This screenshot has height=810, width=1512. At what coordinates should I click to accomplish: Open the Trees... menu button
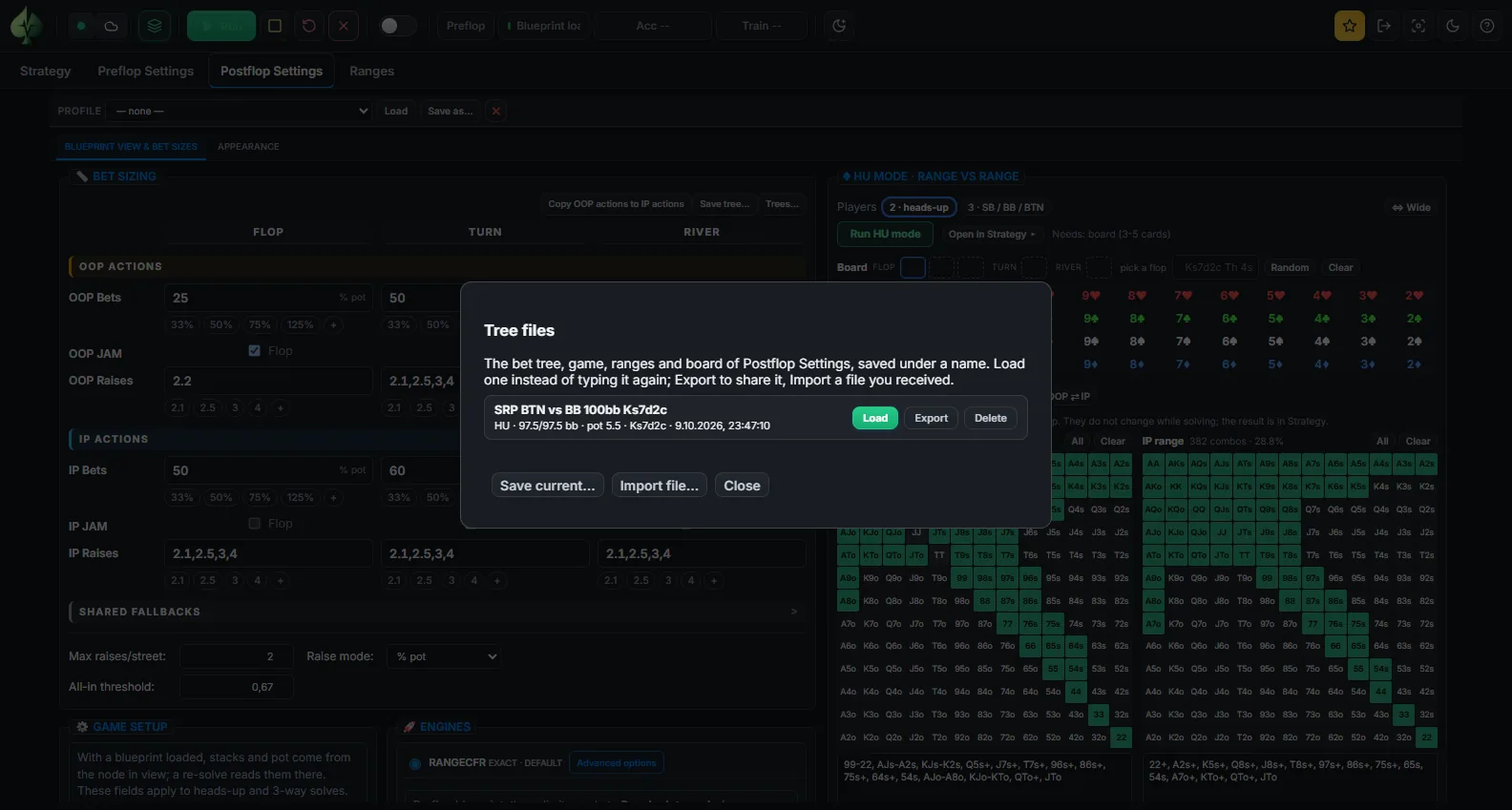[x=782, y=203]
